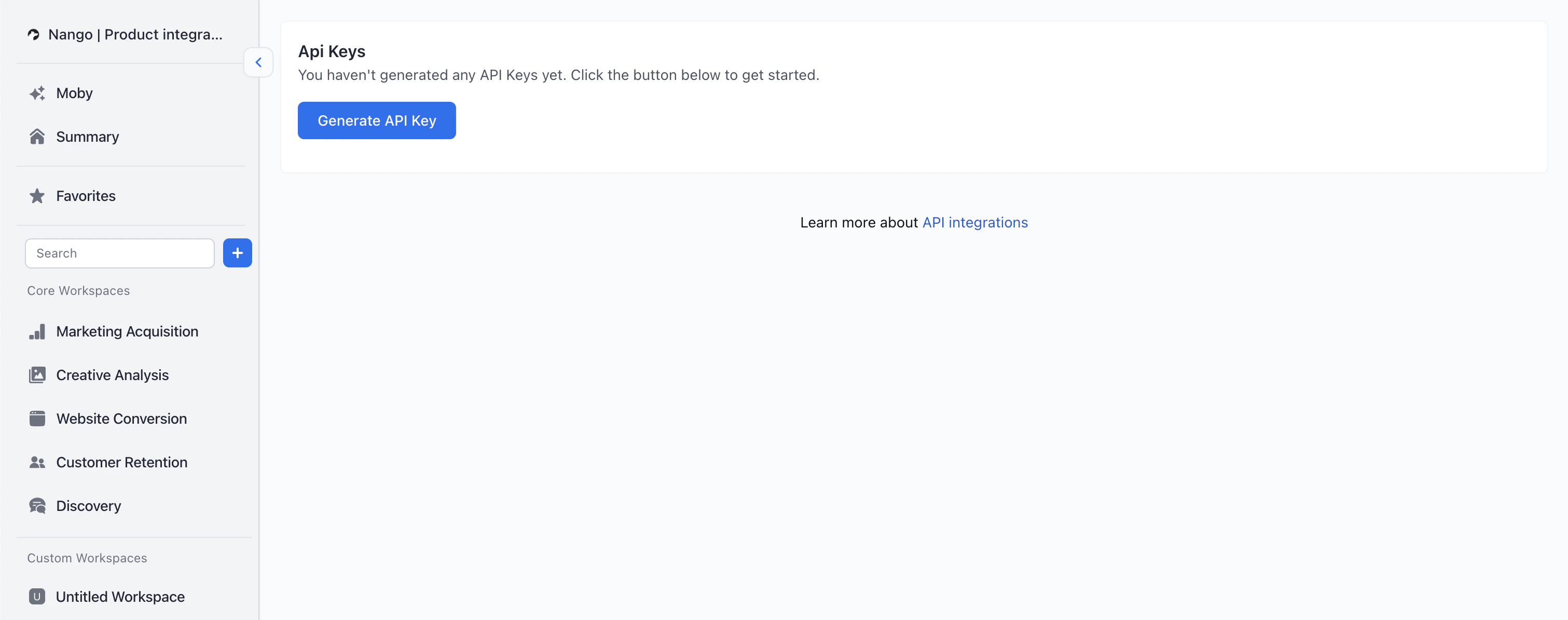
Task: Open the Moby menu item
Action: [74, 93]
